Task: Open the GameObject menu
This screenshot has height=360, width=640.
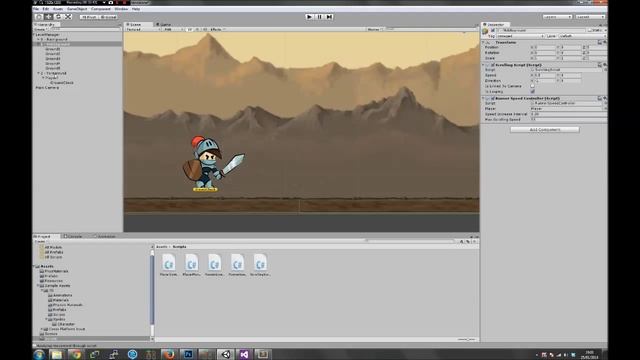Action: pos(77,9)
